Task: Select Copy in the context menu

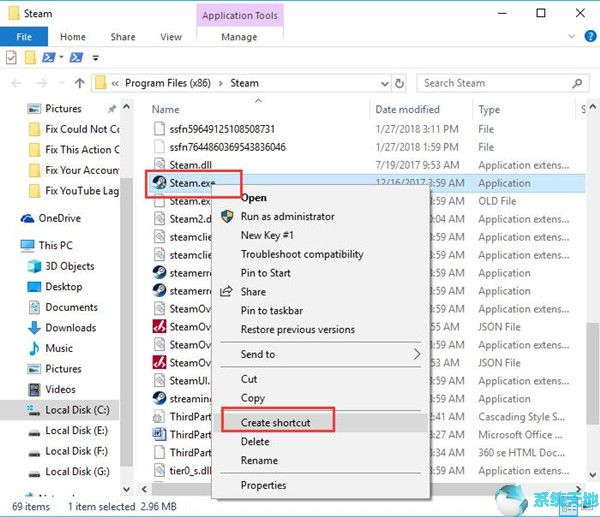Action: (x=253, y=398)
